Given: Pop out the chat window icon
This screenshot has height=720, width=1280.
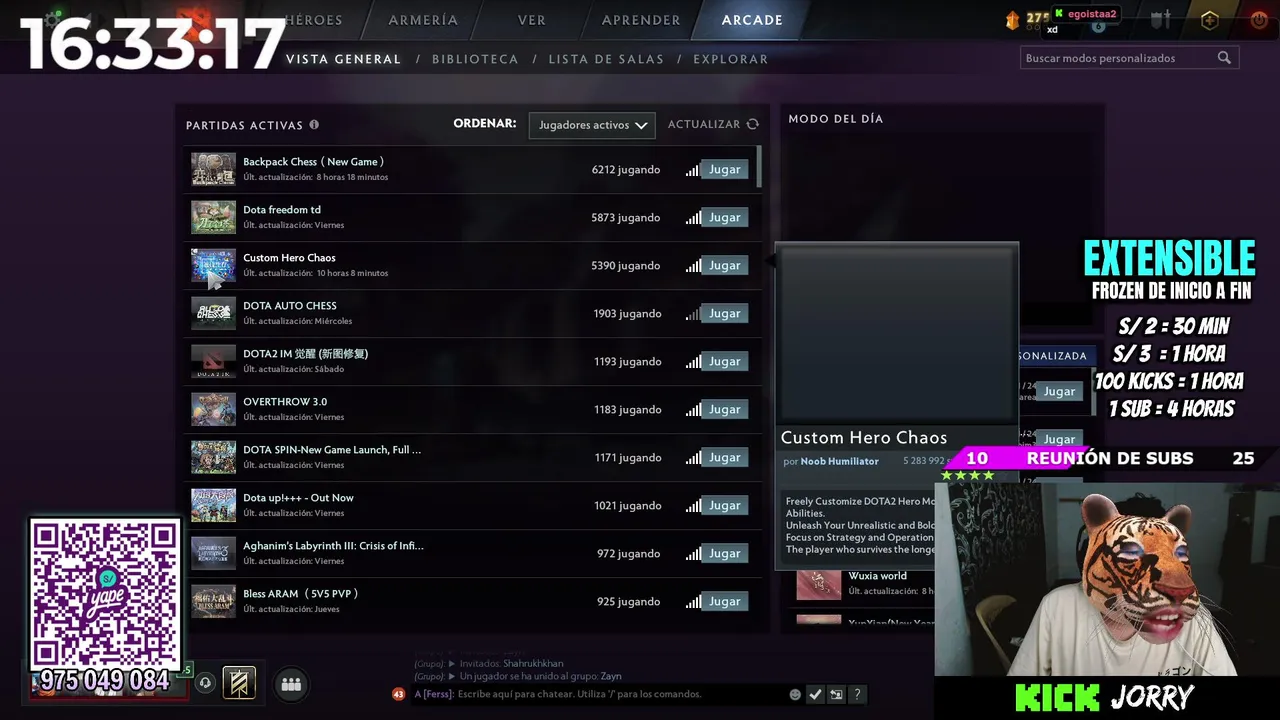Looking at the screenshot, I should pyautogui.click(x=836, y=694).
